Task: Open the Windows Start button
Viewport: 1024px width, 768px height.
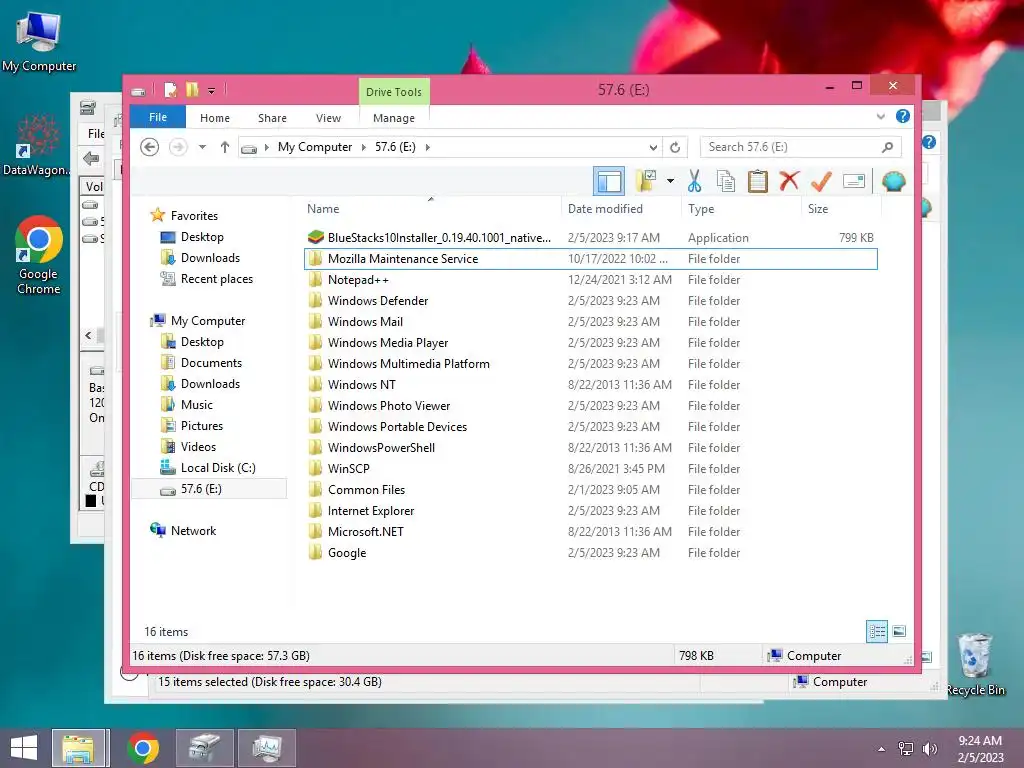Action: [x=24, y=748]
